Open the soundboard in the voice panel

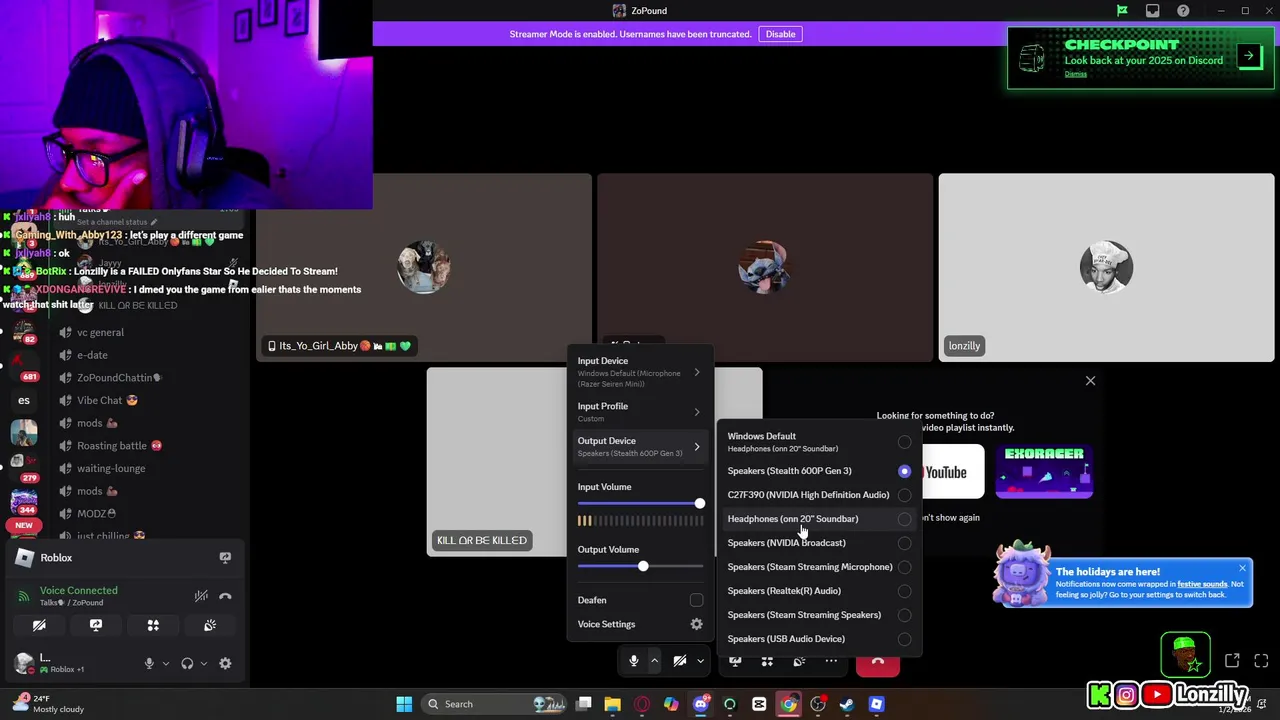[210, 625]
